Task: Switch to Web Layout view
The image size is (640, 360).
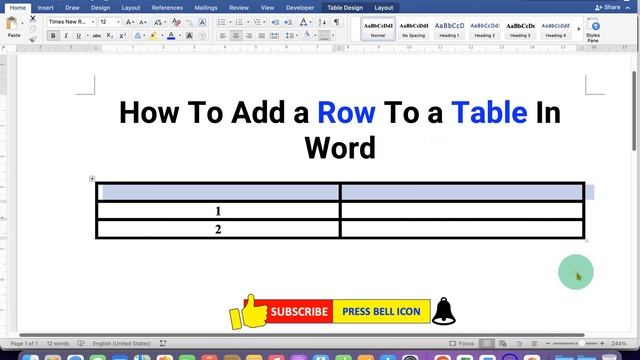Action: [x=503, y=344]
